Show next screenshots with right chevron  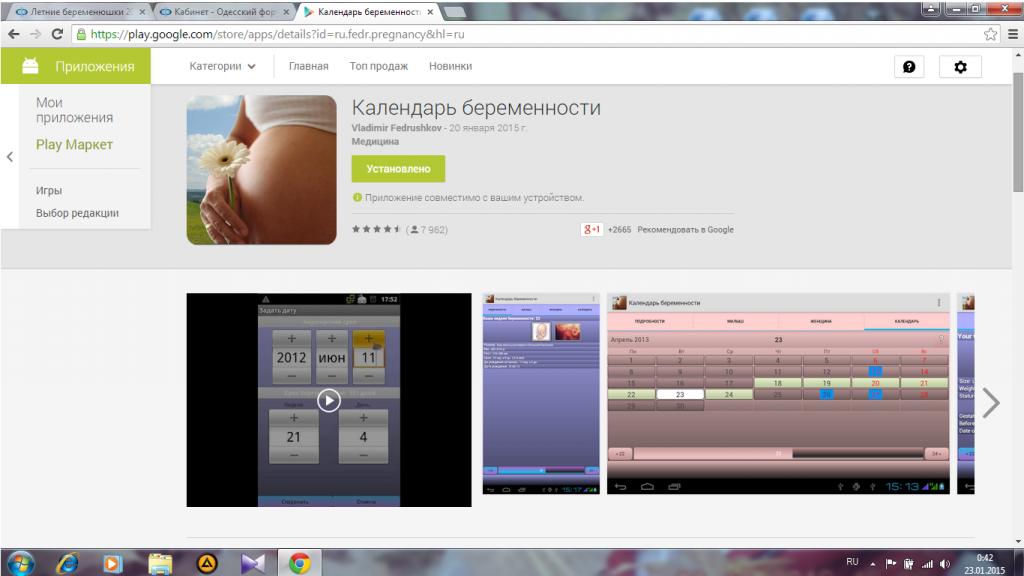(x=990, y=402)
